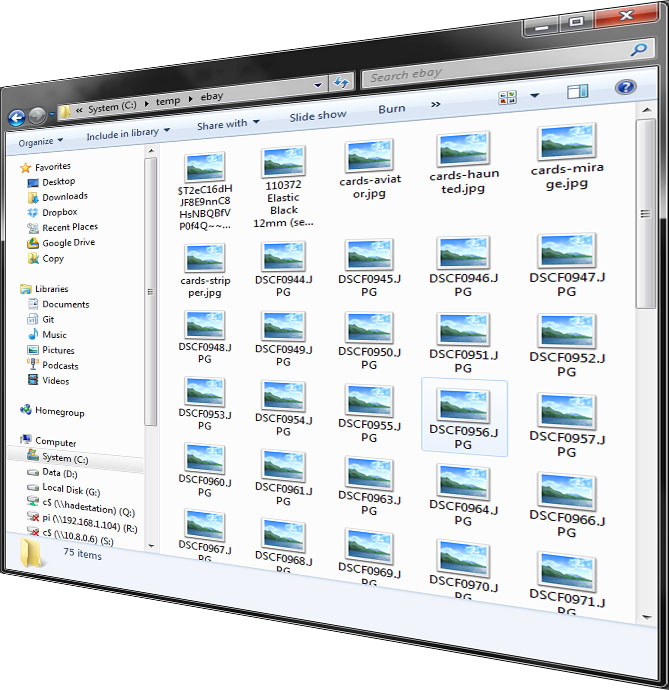Open Dropbox in Favorites

coord(58,212)
